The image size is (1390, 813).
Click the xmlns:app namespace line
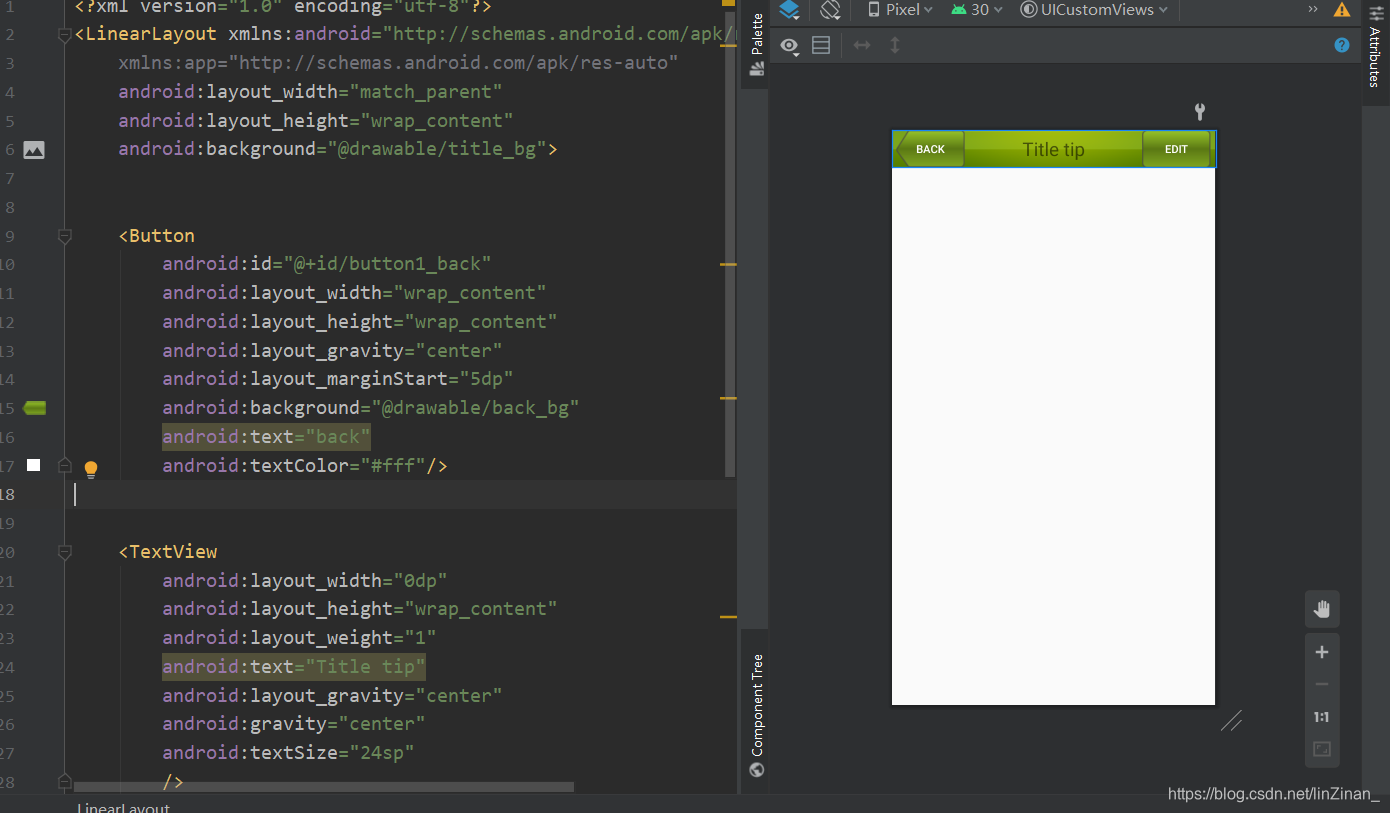(398, 63)
